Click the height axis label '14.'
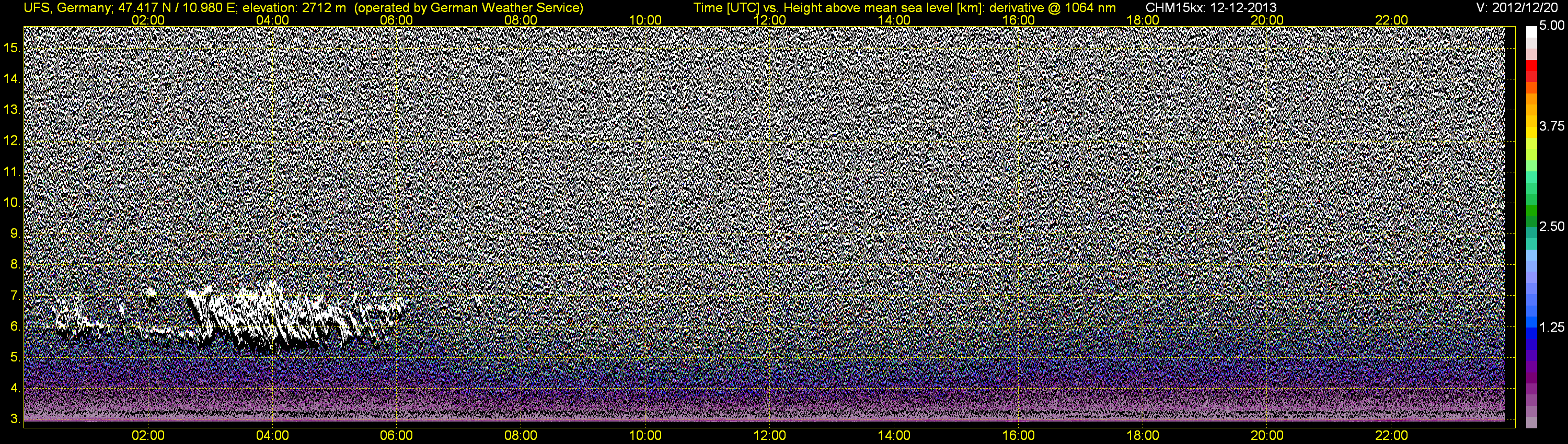Image resolution: width=1568 pixels, height=444 pixels. click(x=12, y=79)
